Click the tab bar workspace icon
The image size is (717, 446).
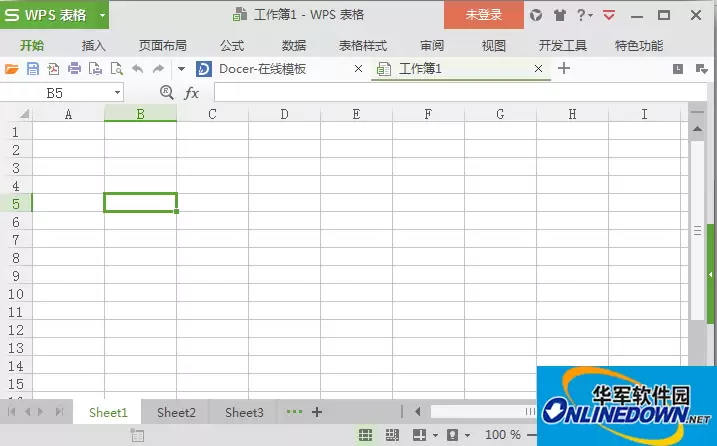[678, 69]
